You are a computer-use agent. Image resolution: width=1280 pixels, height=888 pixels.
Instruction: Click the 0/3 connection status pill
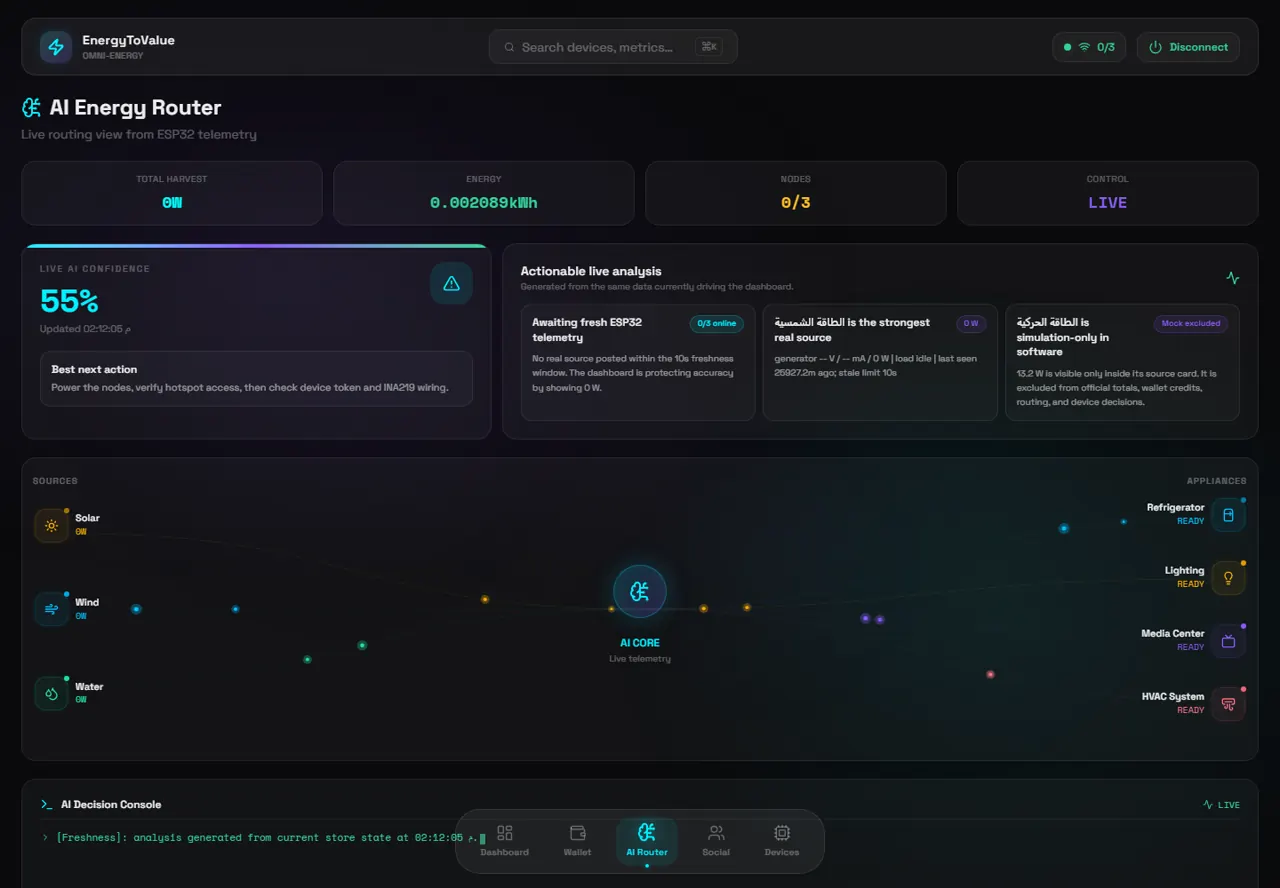[1089, 47]
